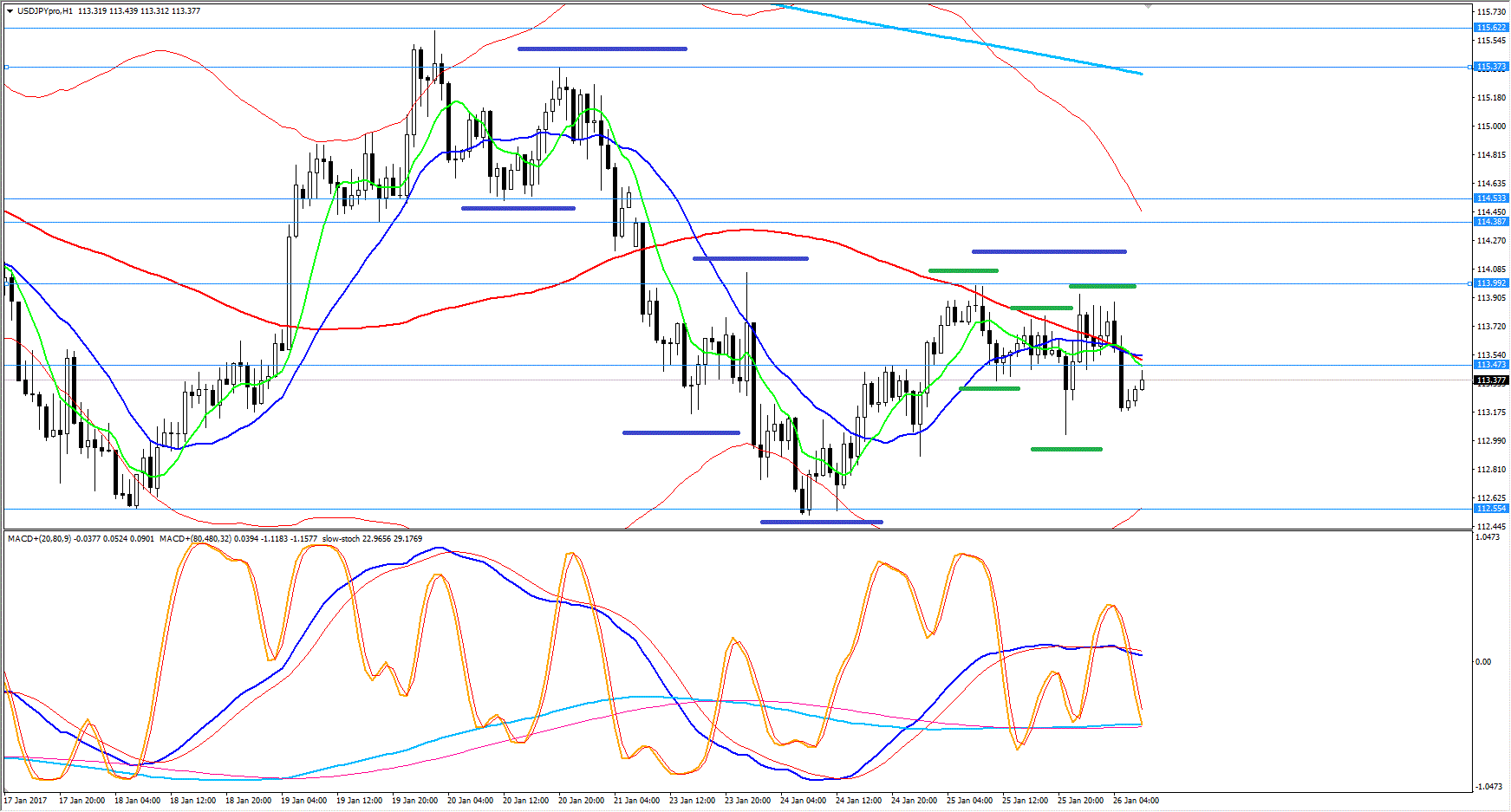Open the dropdown arrow beside USDJPYpro,H1 title

coord(10,11)
